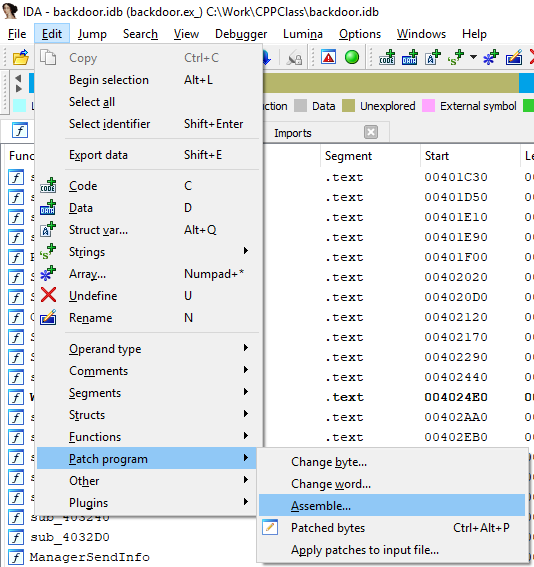Open the dropdown arrow beside the Strings toolbar icon

473,57
